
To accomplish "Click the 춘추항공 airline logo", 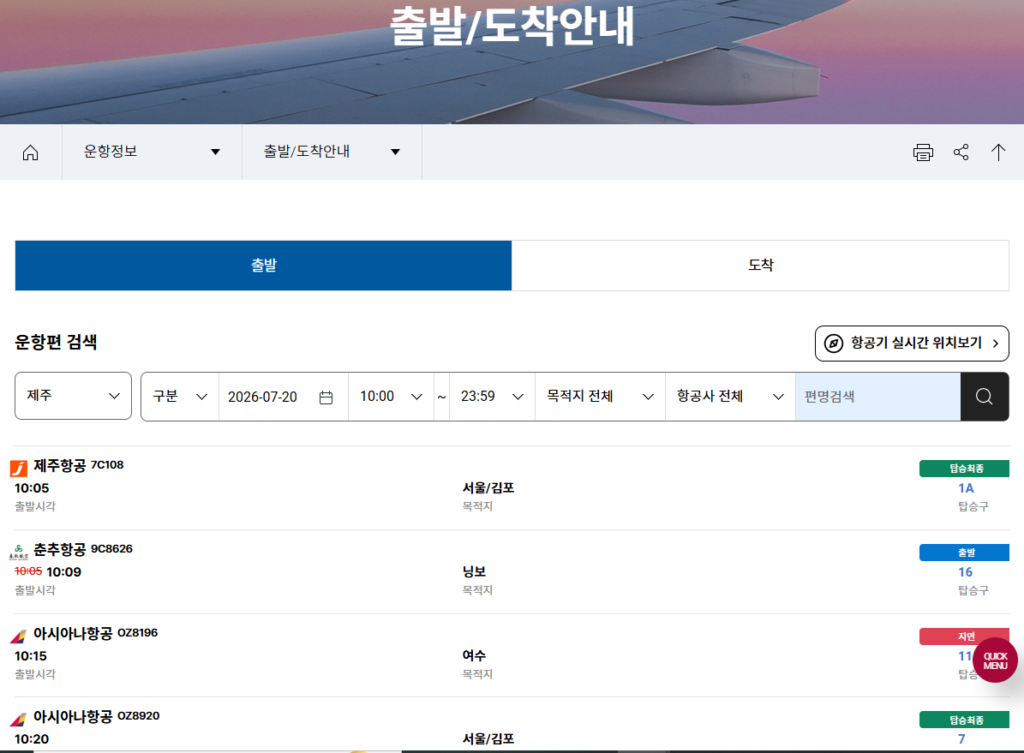I will [18, 552].
